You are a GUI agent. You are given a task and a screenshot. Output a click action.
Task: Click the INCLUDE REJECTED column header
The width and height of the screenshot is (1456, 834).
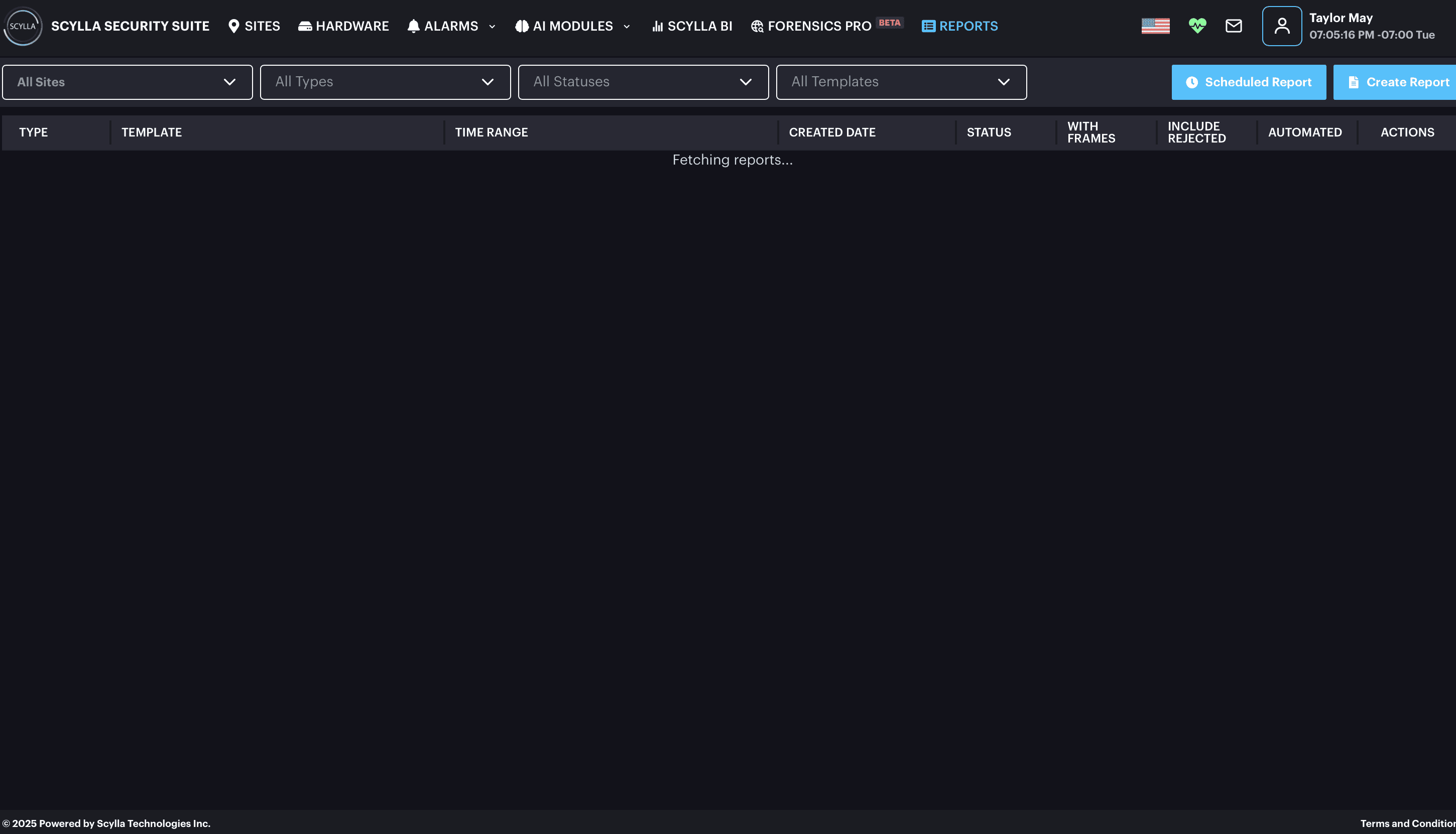click(1196, 132)
